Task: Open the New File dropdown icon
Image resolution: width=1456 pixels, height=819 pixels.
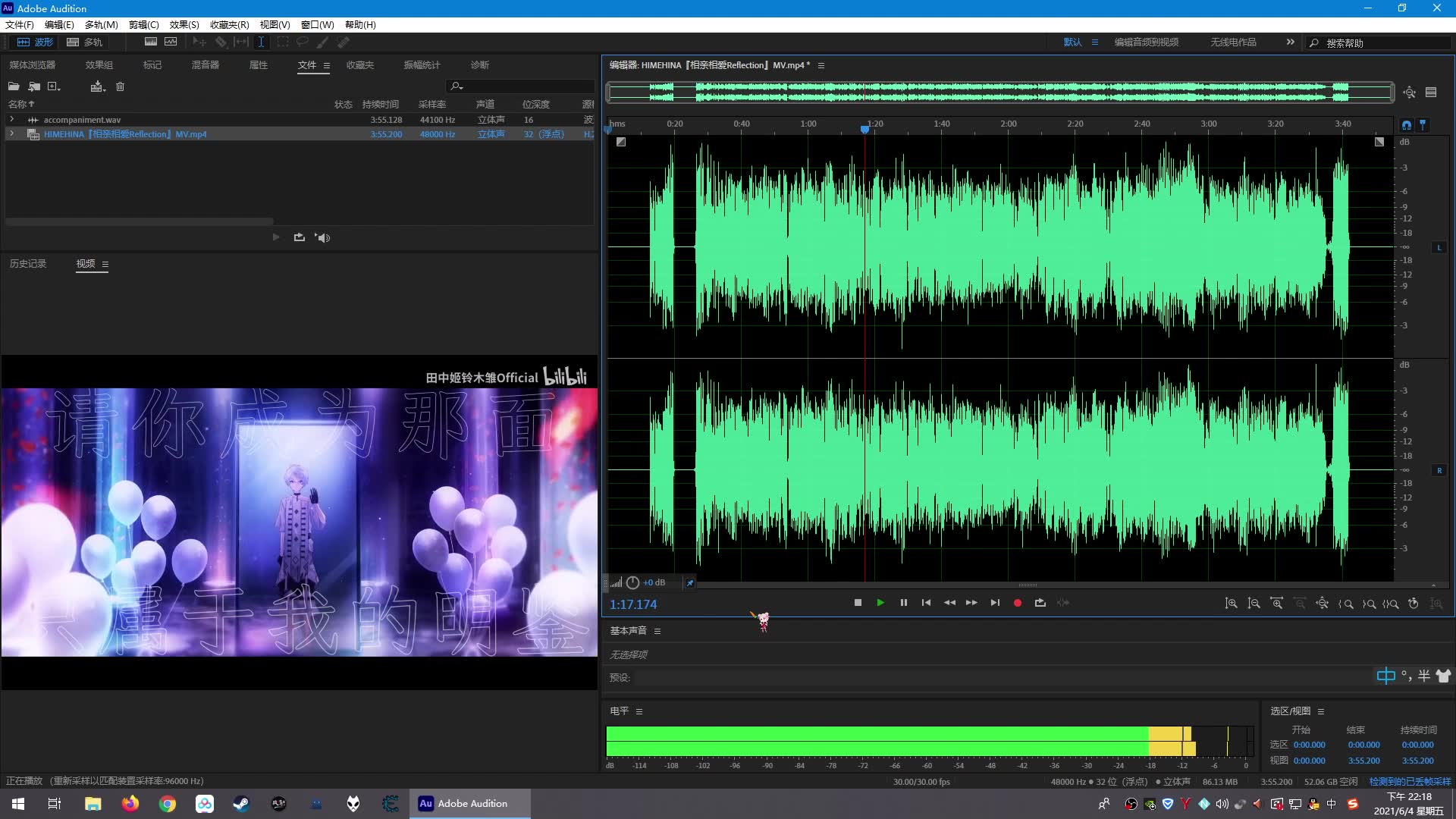Action: pyautogui.click(x=54, y=87)
